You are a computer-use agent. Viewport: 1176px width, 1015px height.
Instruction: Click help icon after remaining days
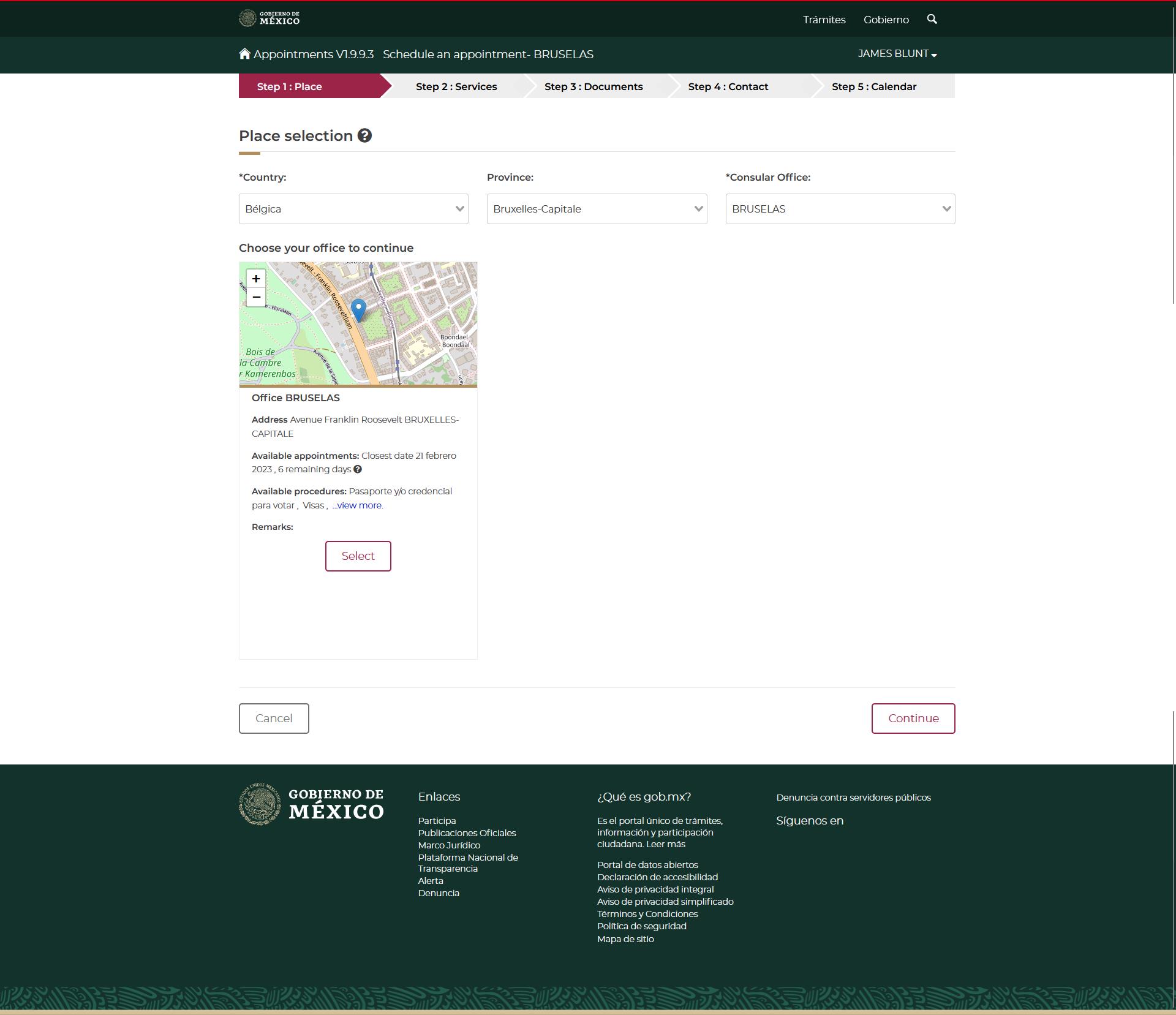pos(358,469)
